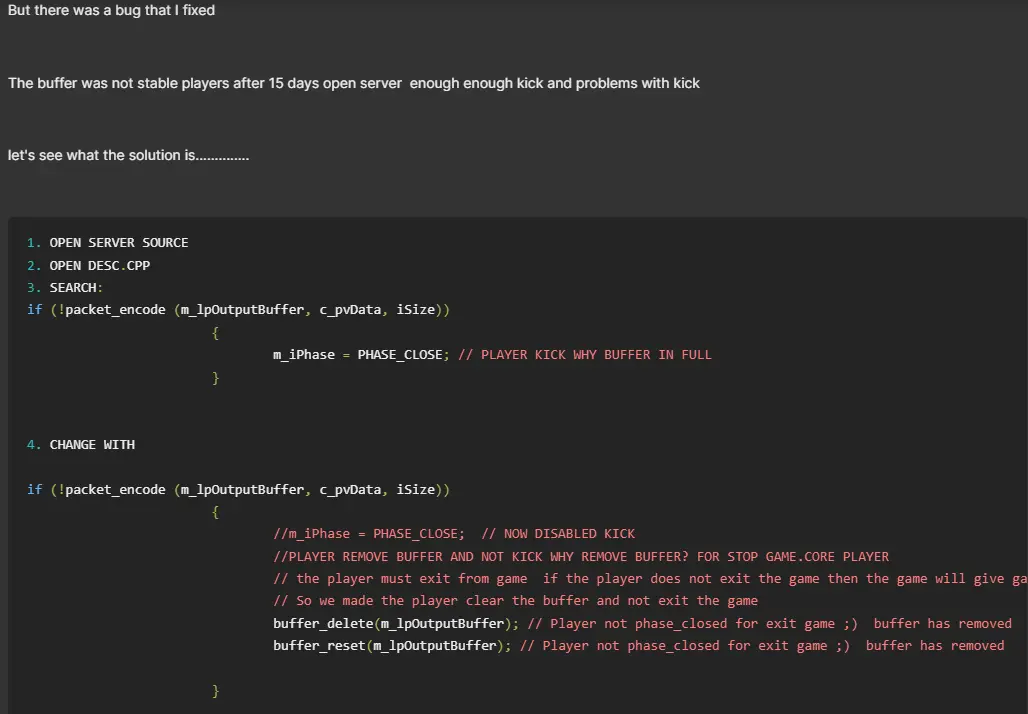Click the first packet_encode if statement under SEARCH
This screenshot has height=714, width=1028.
point(238,310)
